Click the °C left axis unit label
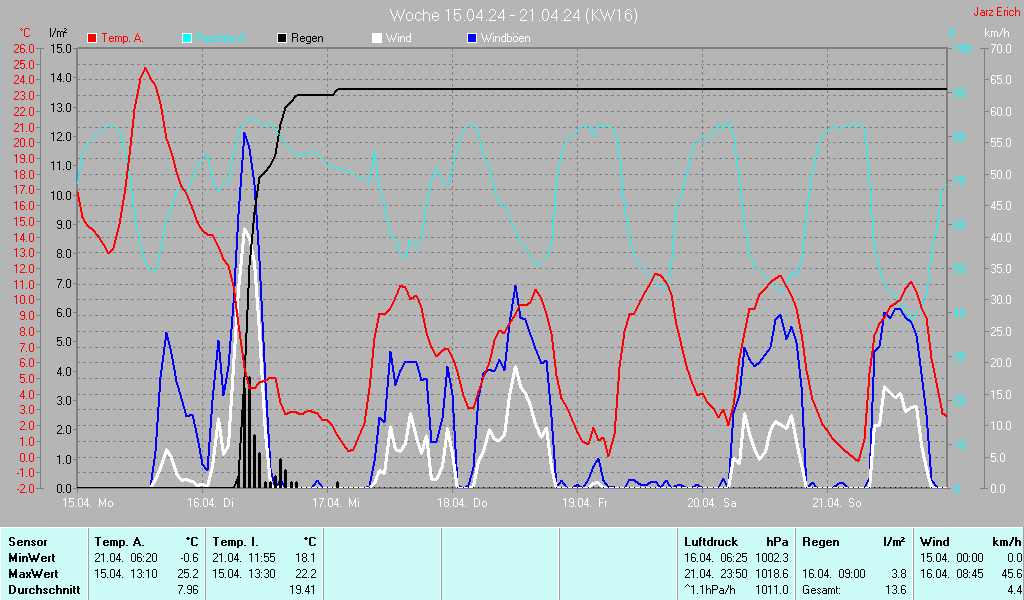Viewport: 1024px width, 600px height. pyautogui.click(x=25, y=33)
